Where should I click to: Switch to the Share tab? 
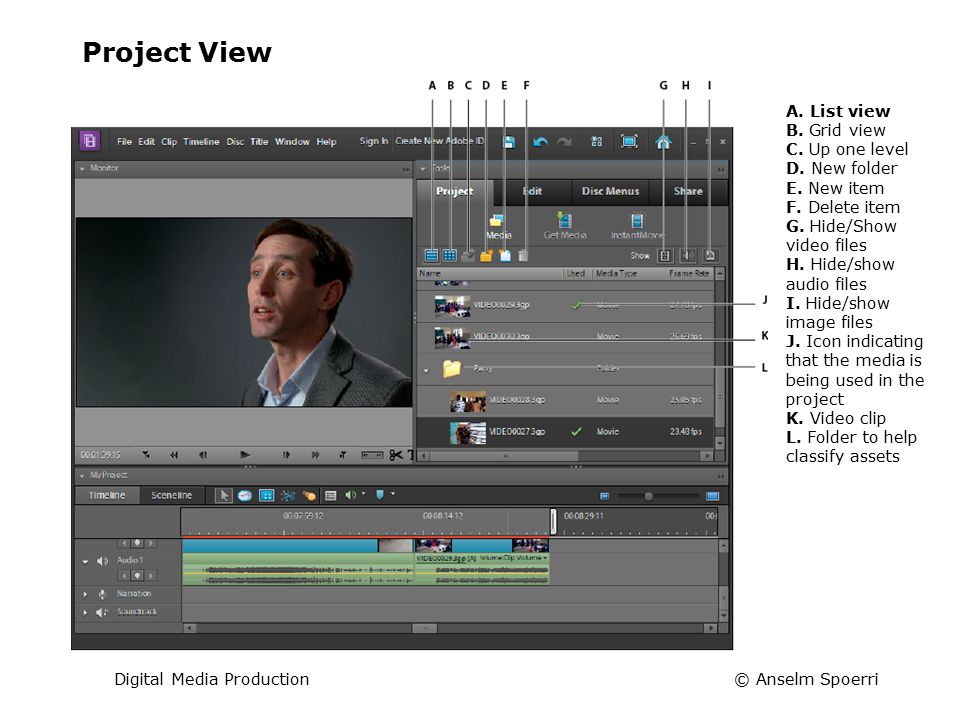pos(688,191)
